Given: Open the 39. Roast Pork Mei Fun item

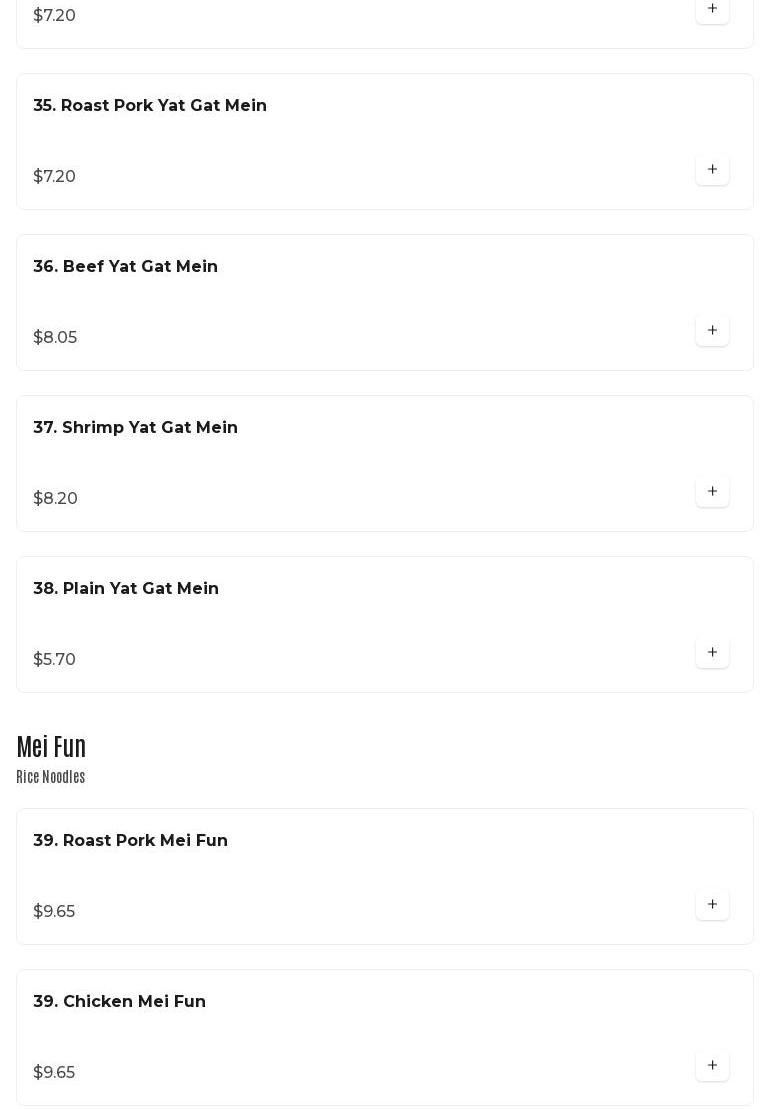Looking at the screenshot, I should click(130, 841).
